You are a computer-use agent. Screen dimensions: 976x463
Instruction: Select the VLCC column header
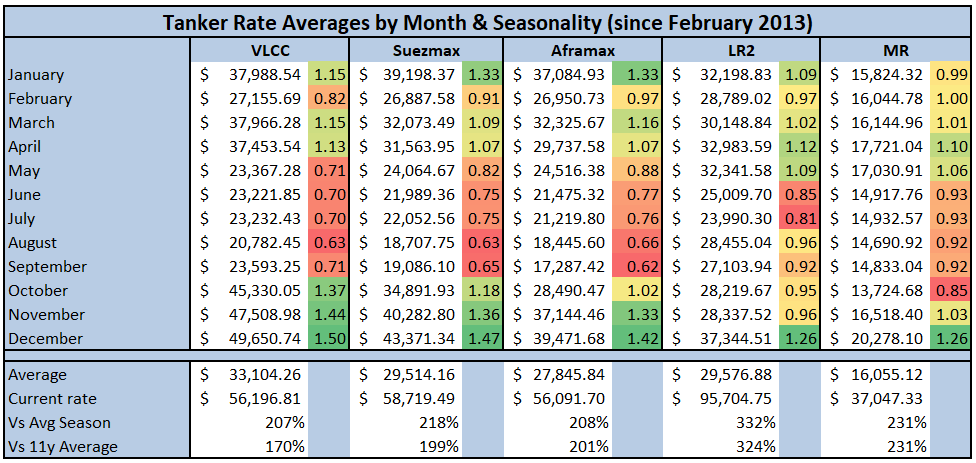269,51
